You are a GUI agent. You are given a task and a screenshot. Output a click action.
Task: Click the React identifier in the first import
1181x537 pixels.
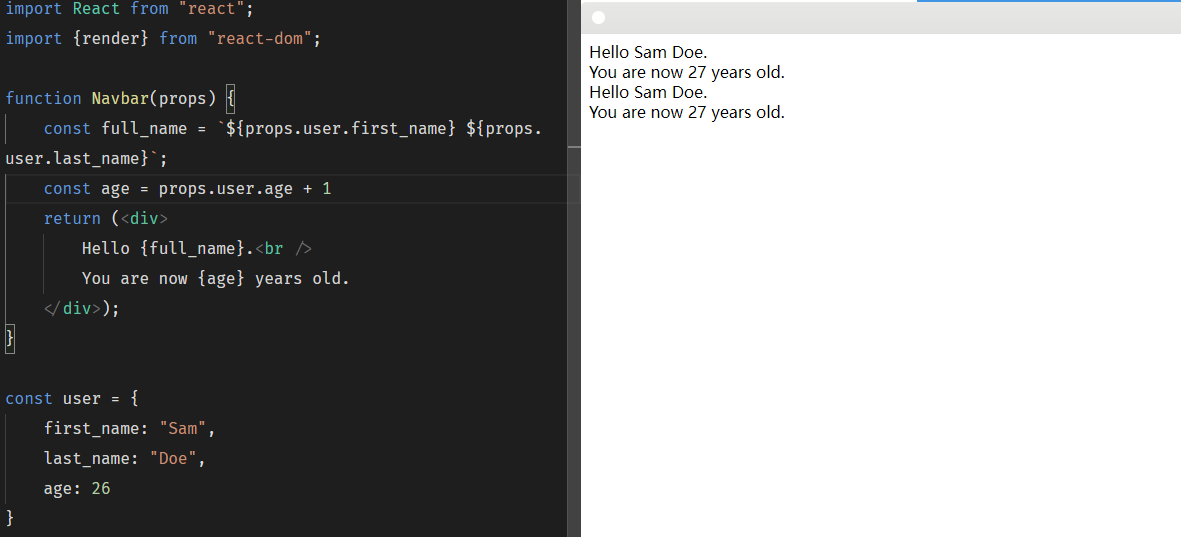96,8
